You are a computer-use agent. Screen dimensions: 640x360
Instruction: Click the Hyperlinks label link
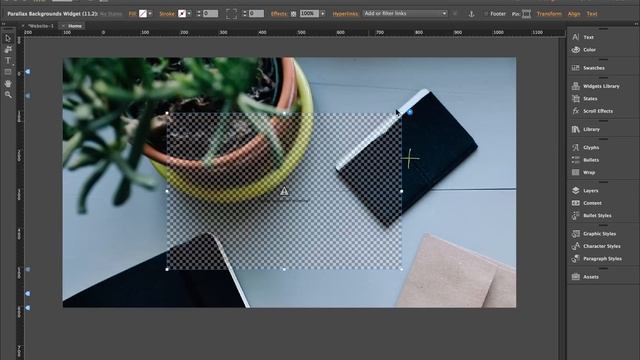(345, 14)
